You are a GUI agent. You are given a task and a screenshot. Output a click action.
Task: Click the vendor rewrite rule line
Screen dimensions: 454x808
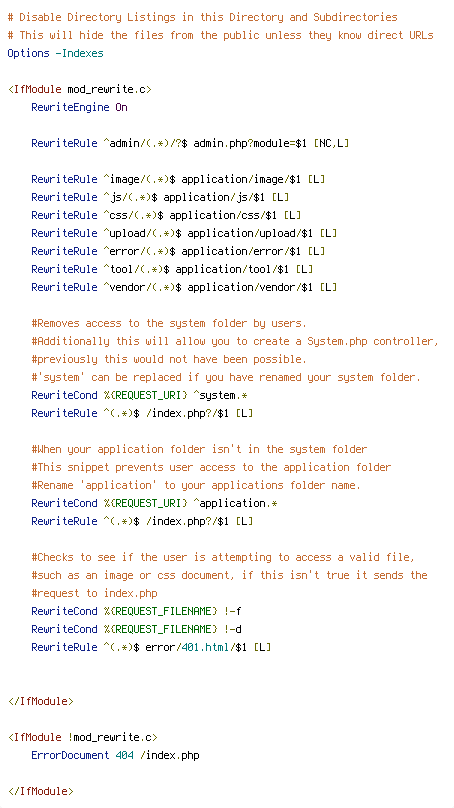click(x=184, y=287)
